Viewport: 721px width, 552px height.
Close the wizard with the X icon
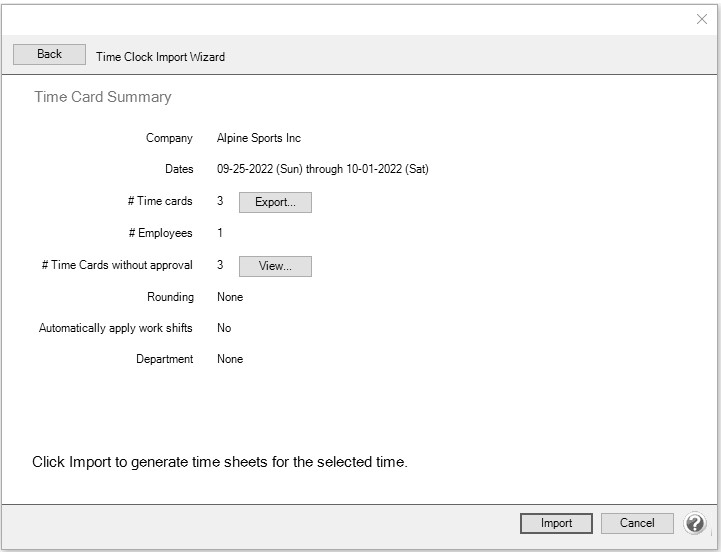tap(702, 19)
